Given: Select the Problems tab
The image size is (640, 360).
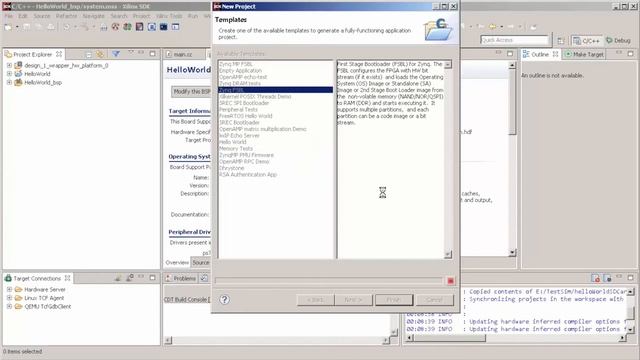Looking at the screenshot, I should (x=181, y=278).
